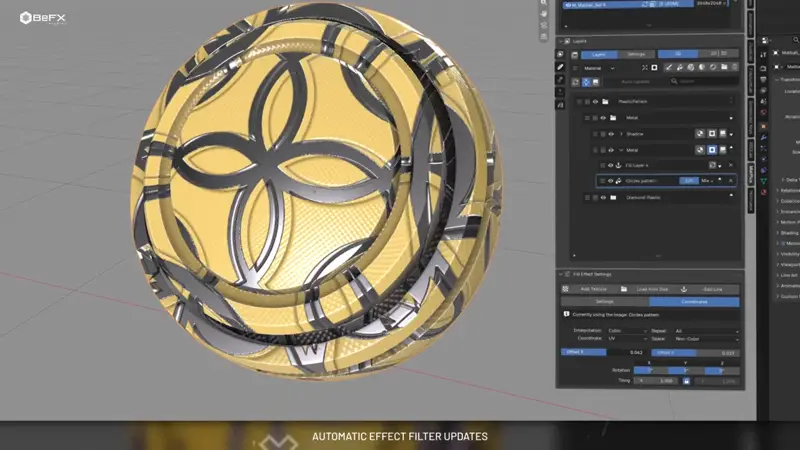
Task: Open Settings tab in Fill Effect Settings
Action: pos(605,302)
